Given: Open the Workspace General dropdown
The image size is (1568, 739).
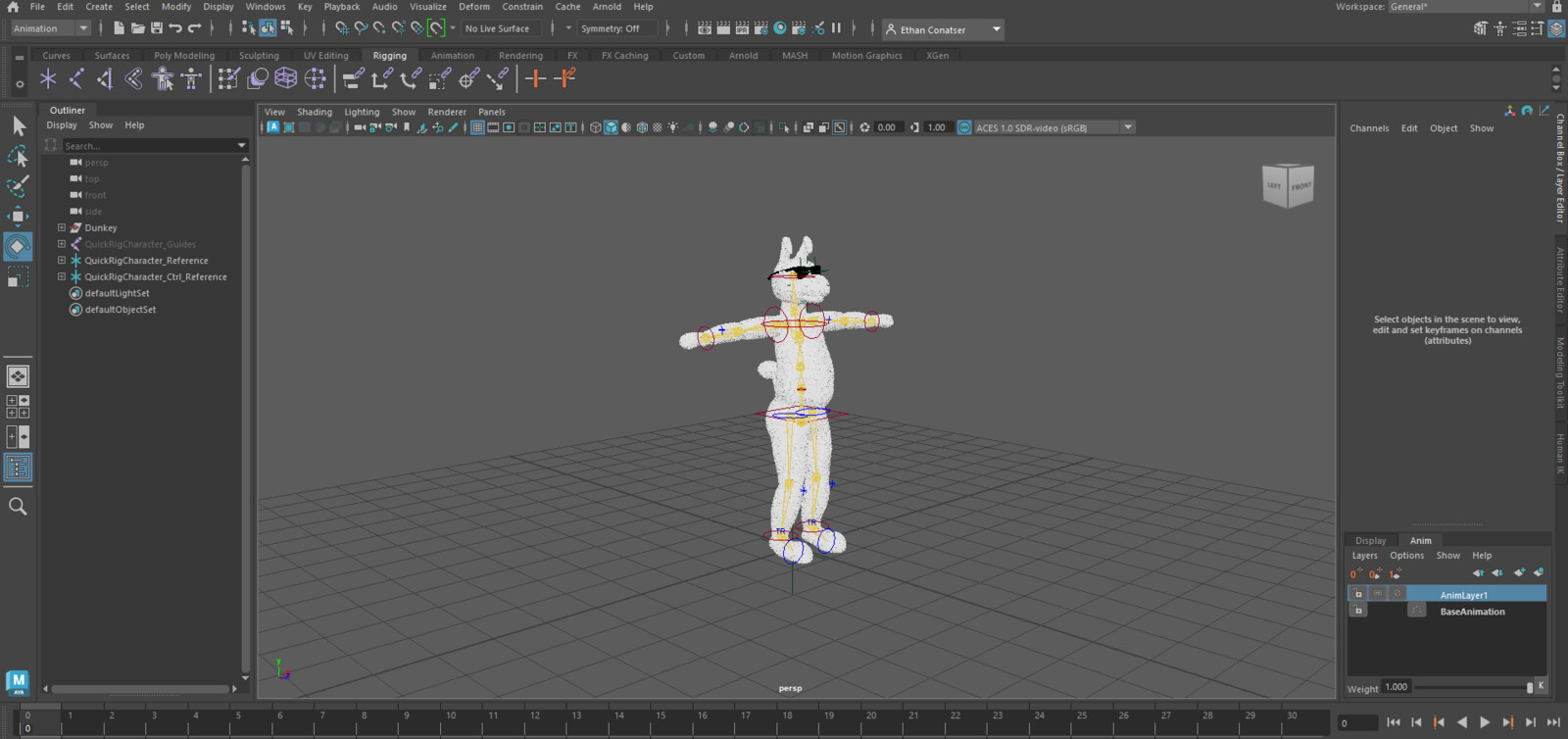Looking at the screenshot, I should pyautogui.click(x=1465, y=7).
